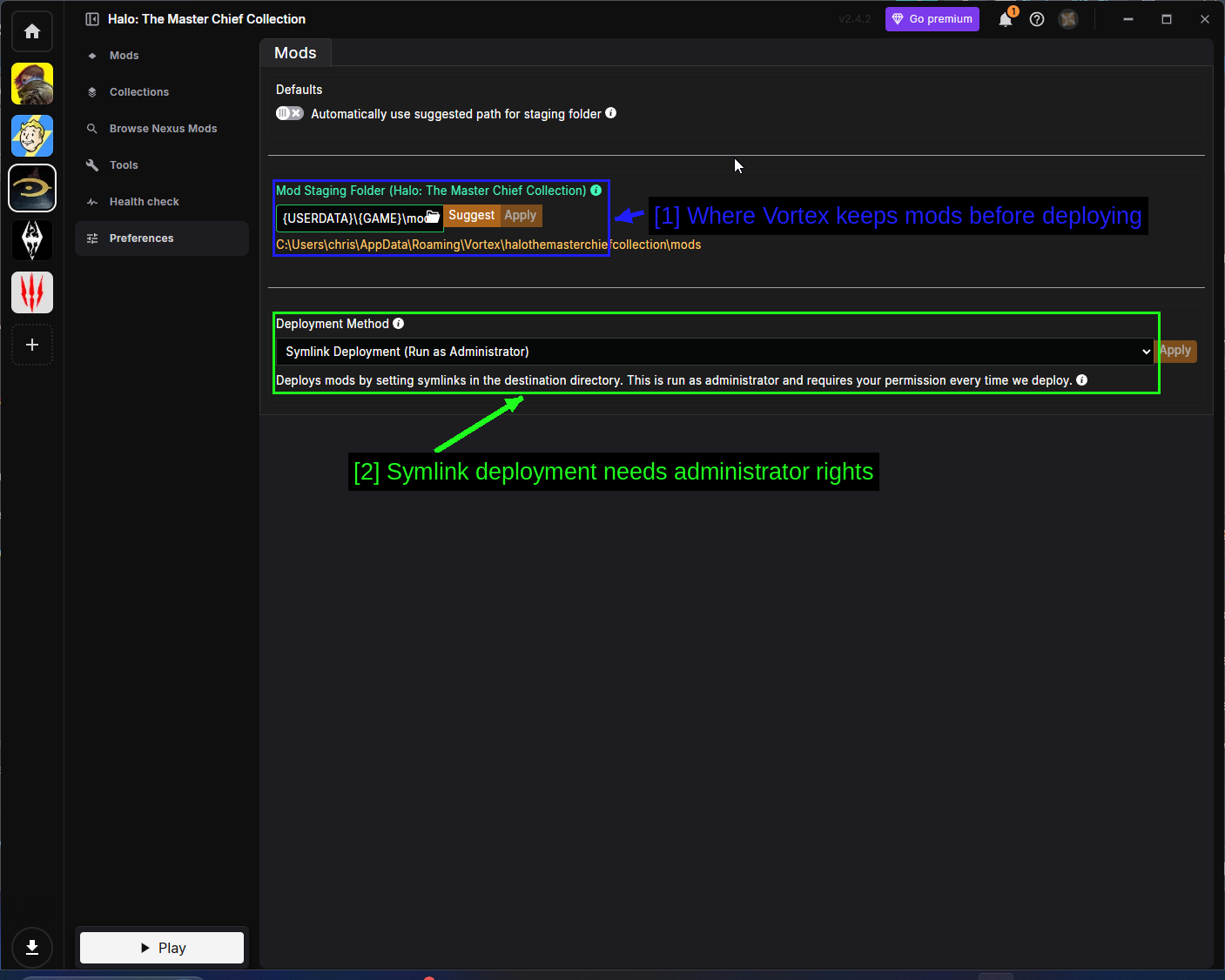Open Mods in the left menu

coord(162,56)
